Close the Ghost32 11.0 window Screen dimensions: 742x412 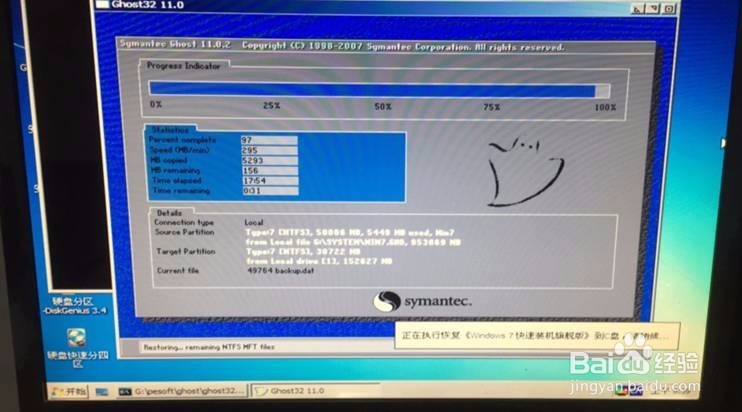pos(669,9)
